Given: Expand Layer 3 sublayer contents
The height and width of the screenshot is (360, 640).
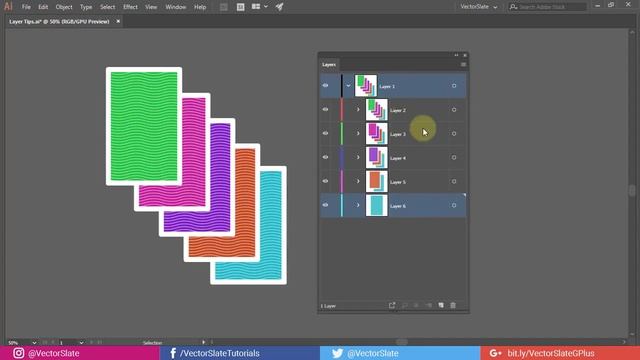Looking at the screenshot, I should click(358, 133).
